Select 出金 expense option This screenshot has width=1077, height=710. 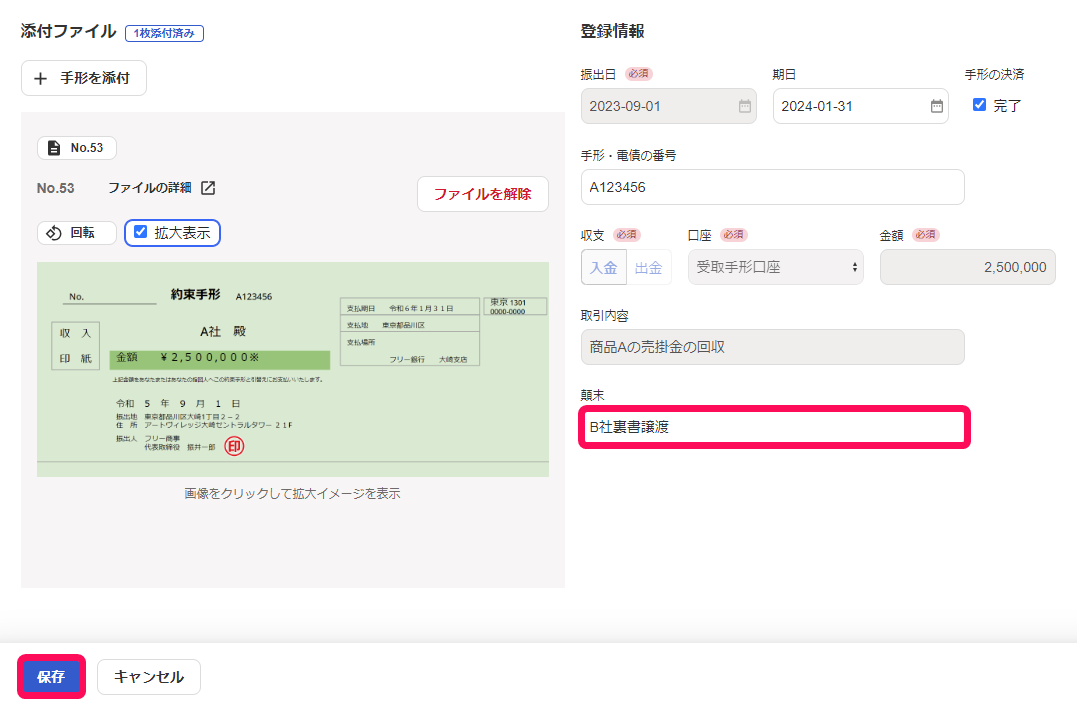[648, 267]
